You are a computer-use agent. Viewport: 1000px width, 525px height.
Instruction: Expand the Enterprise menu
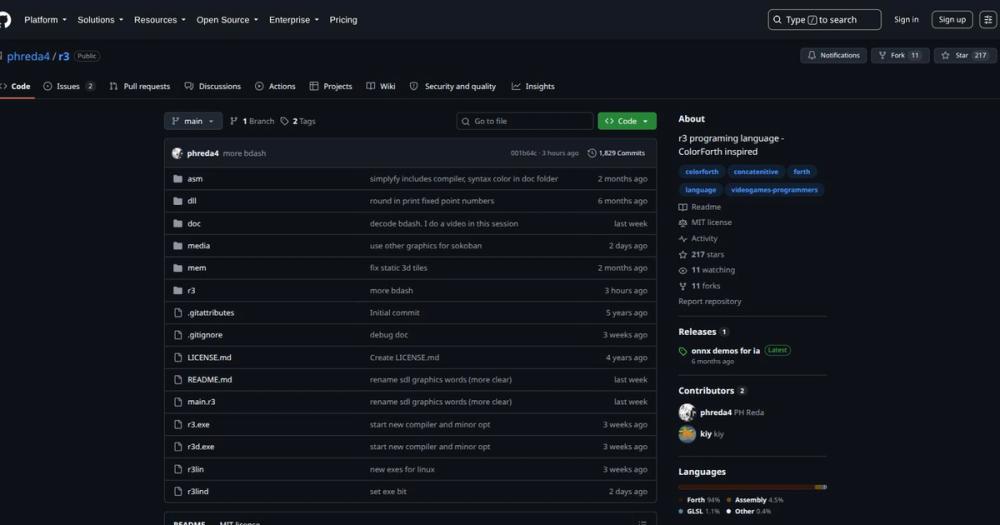pyautogui.click(x=293, y=20)
